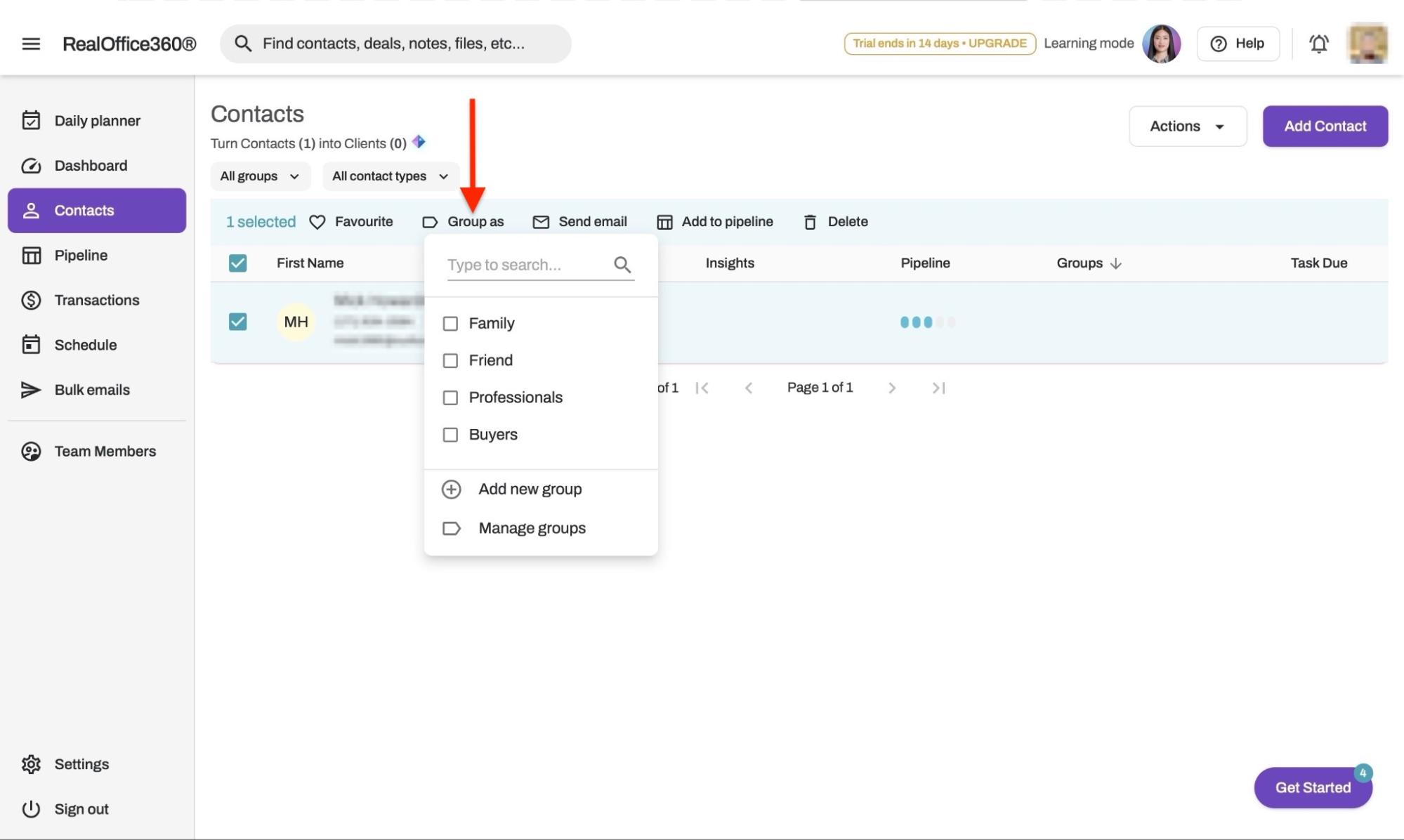This screenshot has height=840, width=1404.
Task: Click the Add to pipeline icon
Action: pos(664,222)
